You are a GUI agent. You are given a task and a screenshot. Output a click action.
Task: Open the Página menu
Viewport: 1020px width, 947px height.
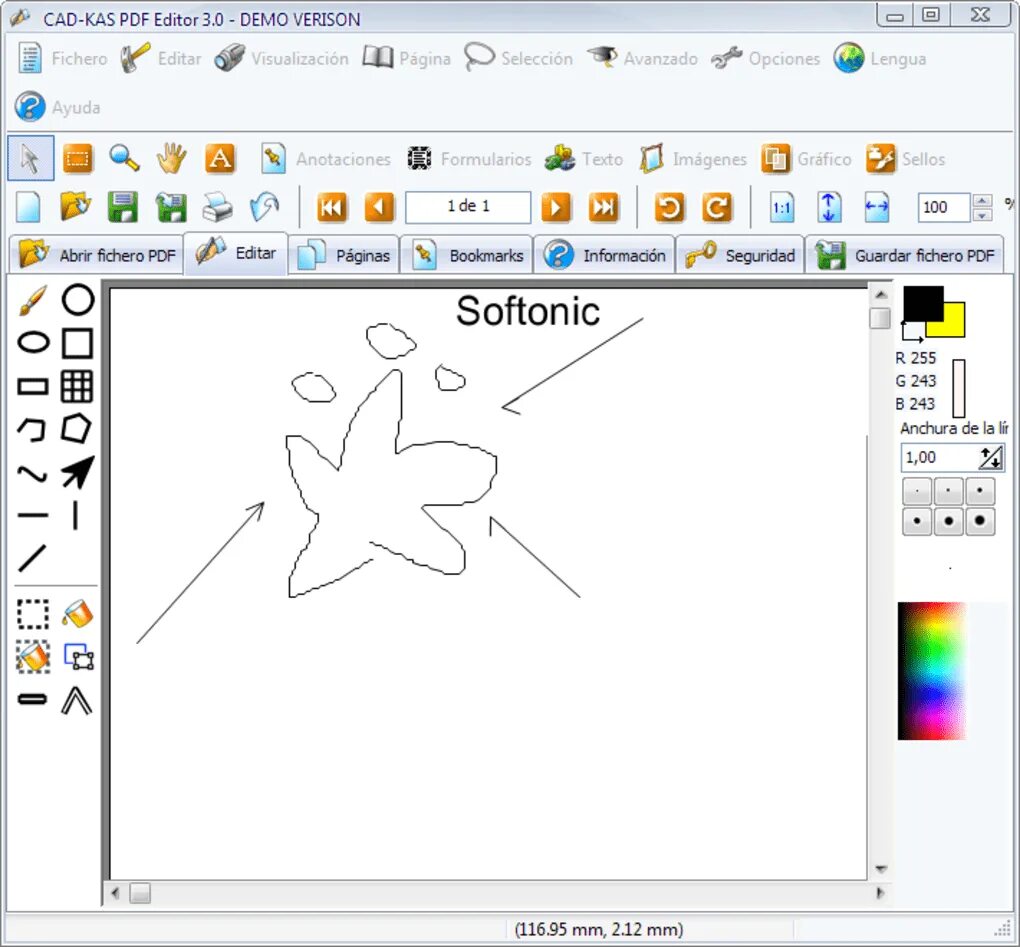coord(407,59)
